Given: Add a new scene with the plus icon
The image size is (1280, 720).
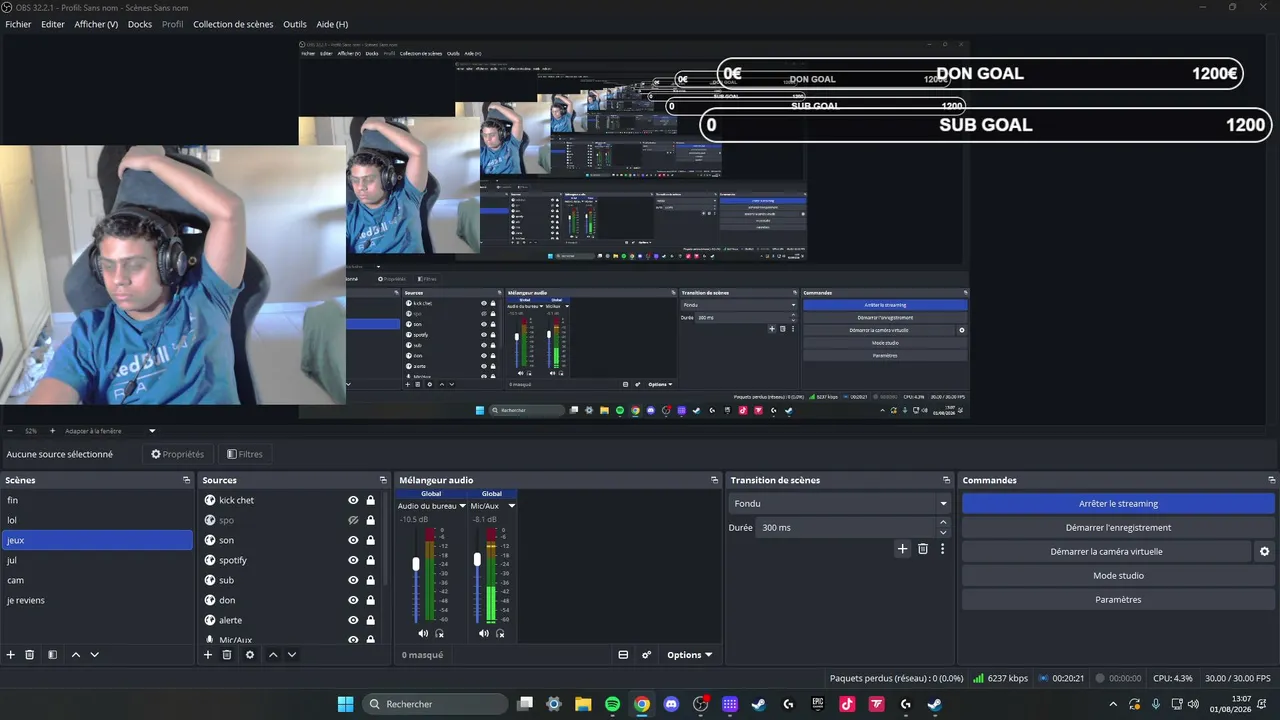Looking at the screenshot, I should click(11, 655).
